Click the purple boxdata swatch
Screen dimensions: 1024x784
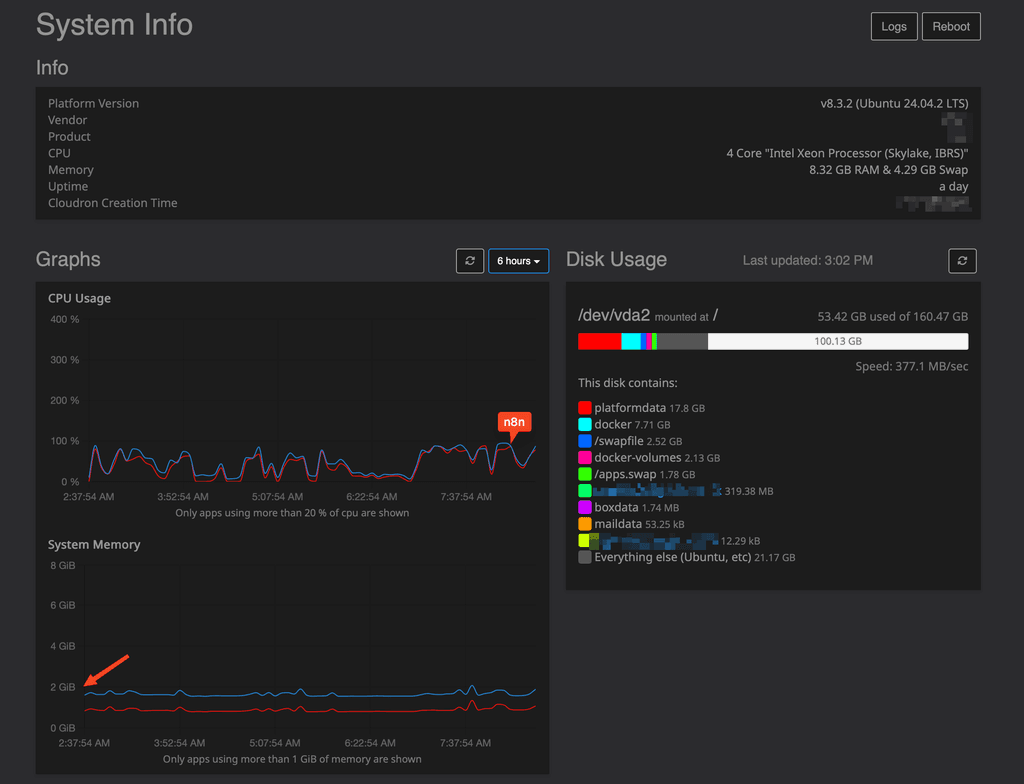(584, 507)
